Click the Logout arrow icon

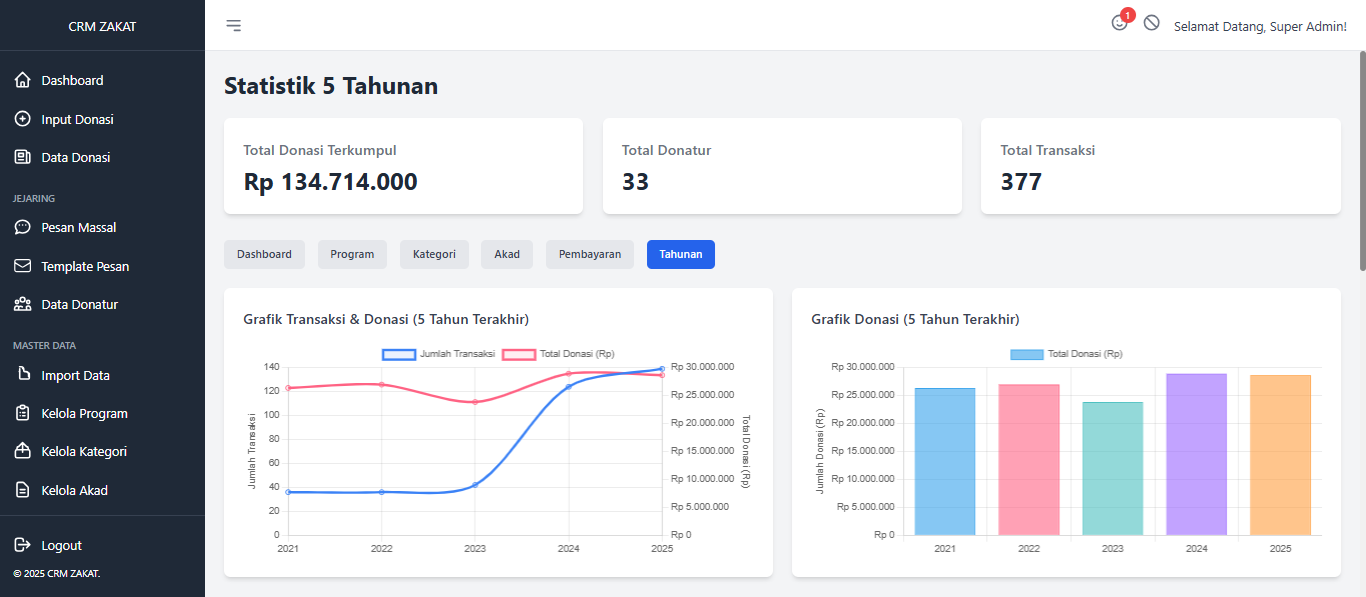(23, 545)
